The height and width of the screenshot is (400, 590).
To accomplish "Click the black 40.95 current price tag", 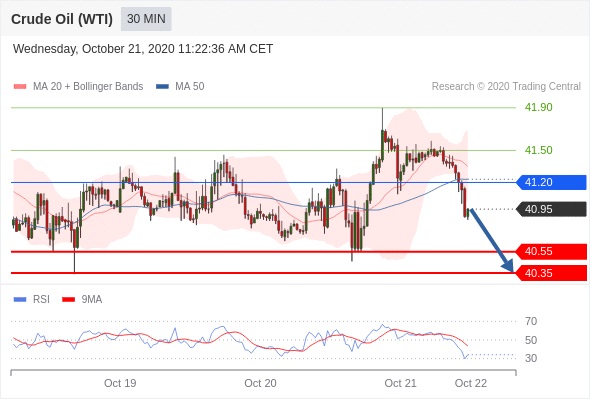I will pos(551,209).
